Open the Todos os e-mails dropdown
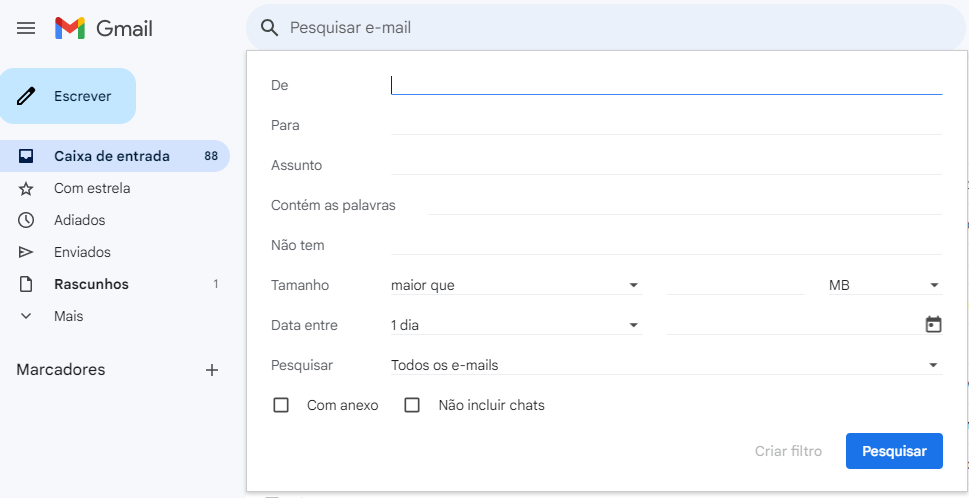The height and width of the screenshot is (498, 969). 666,365
